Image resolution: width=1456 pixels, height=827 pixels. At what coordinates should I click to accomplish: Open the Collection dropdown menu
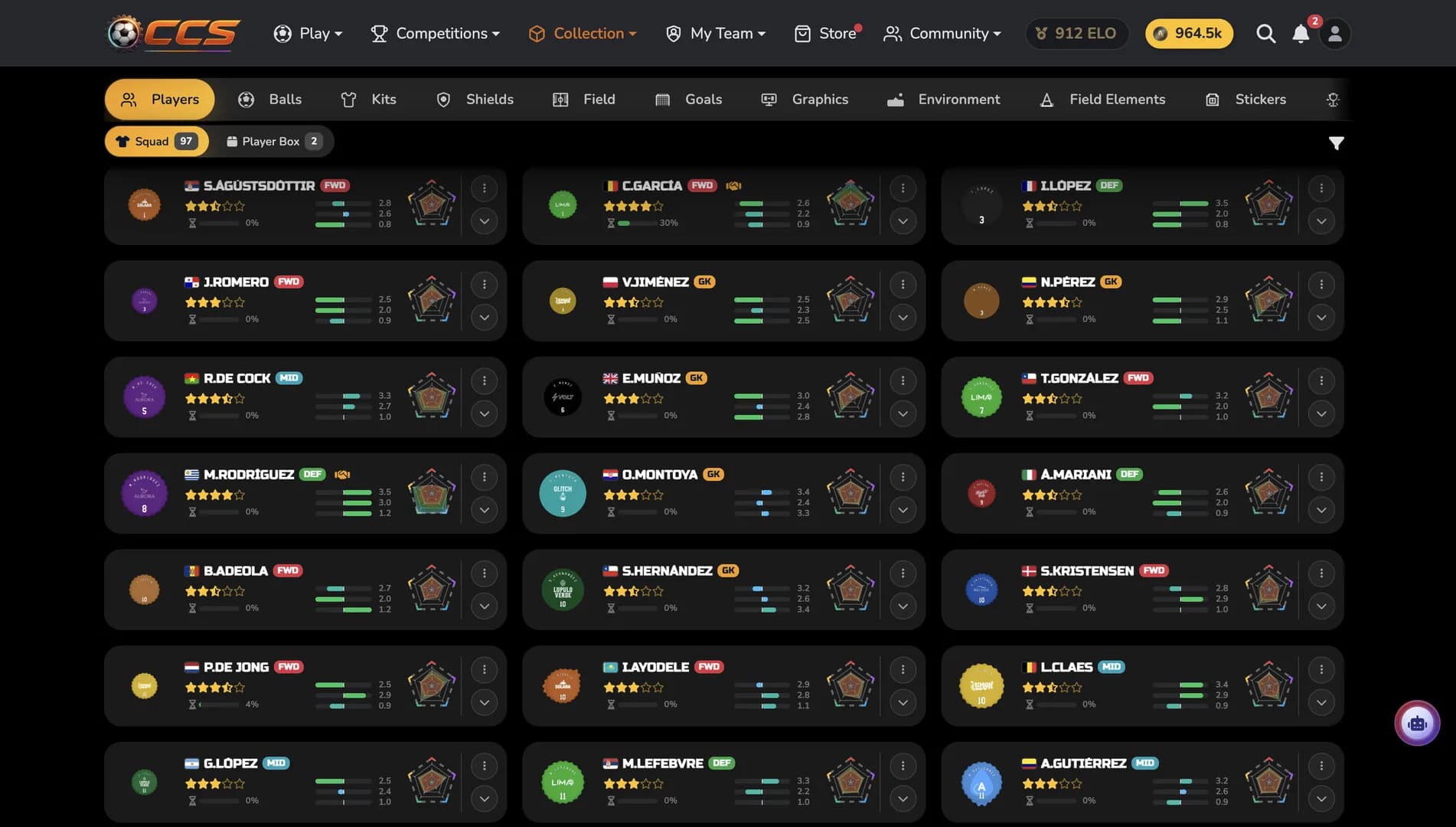pos(583,34)
